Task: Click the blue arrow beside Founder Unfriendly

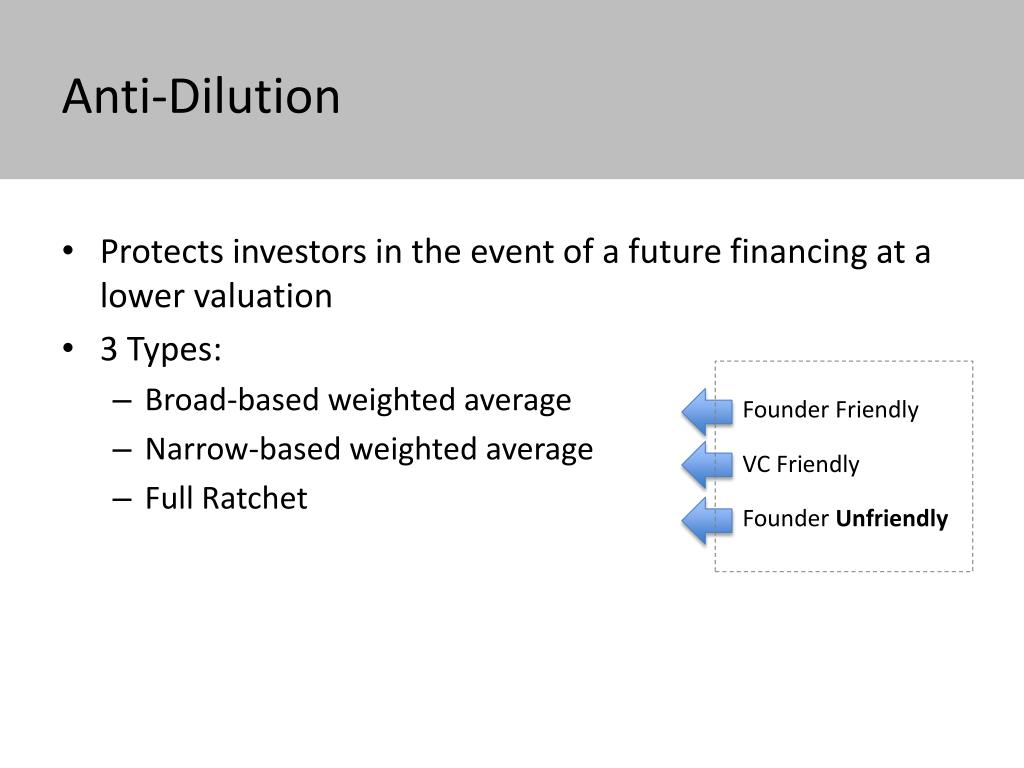Action: pyautogui.click(x=707, y=520)
